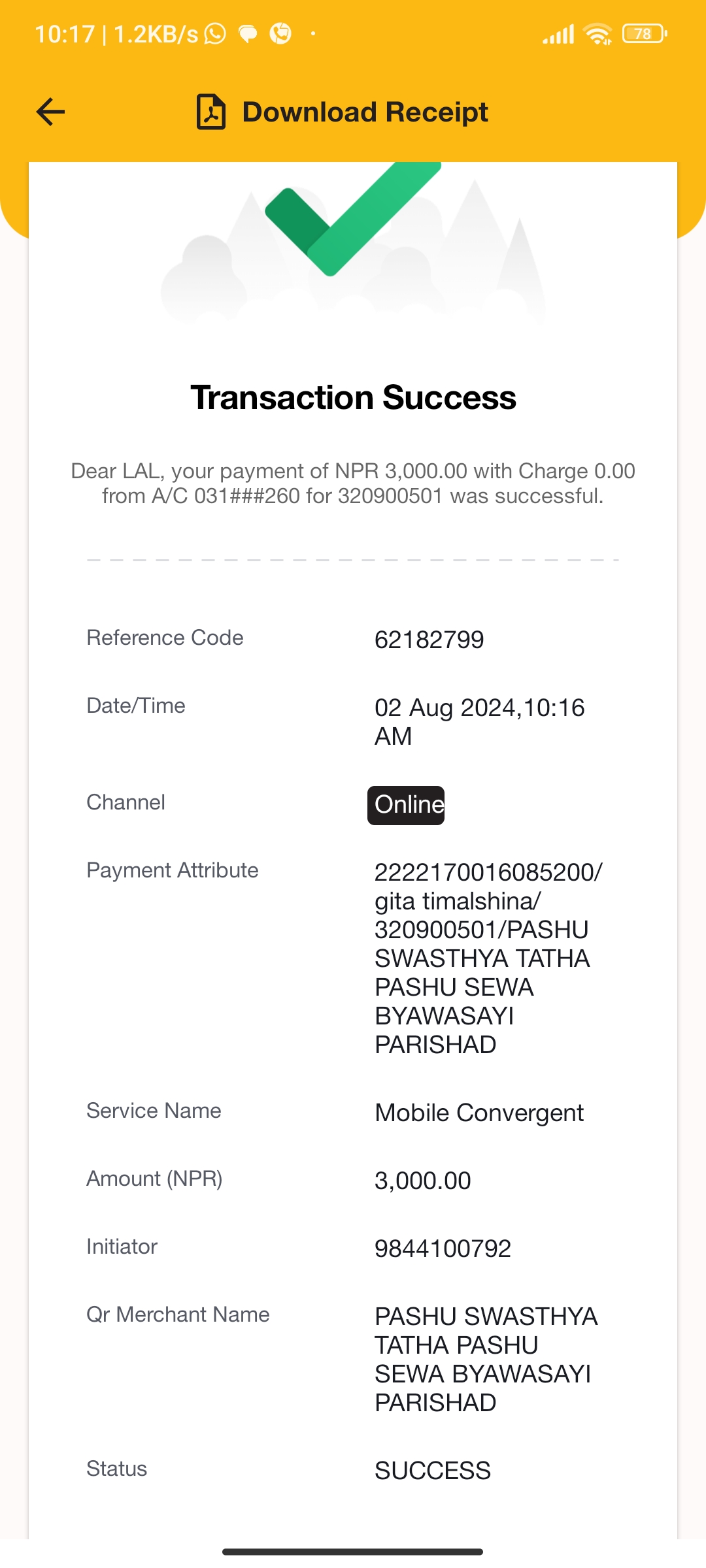
Task: Tap the green success checkmark
Action: pyautogui.click(x=353, y=218)
